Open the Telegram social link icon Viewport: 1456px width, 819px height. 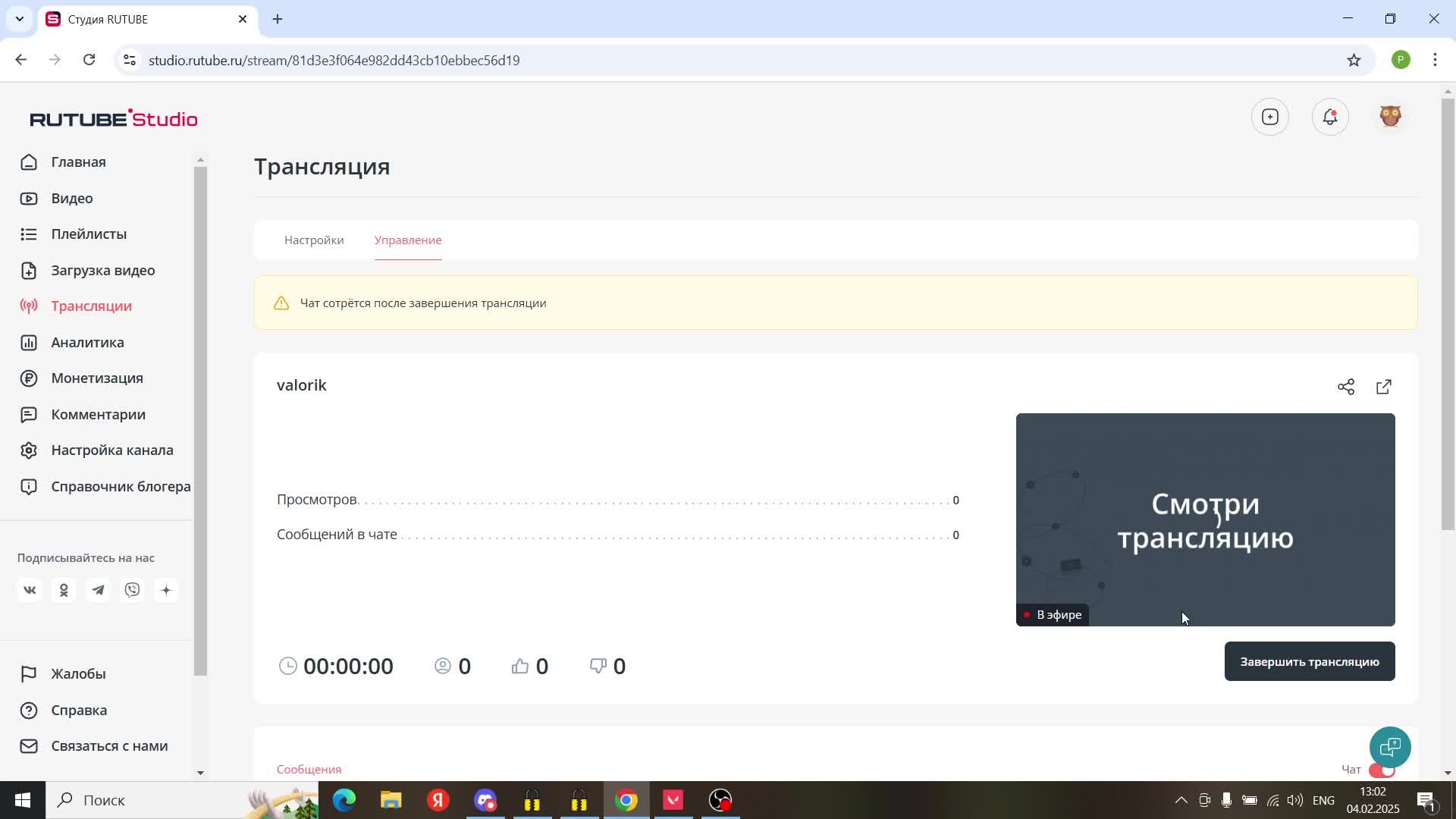(99, 590)
